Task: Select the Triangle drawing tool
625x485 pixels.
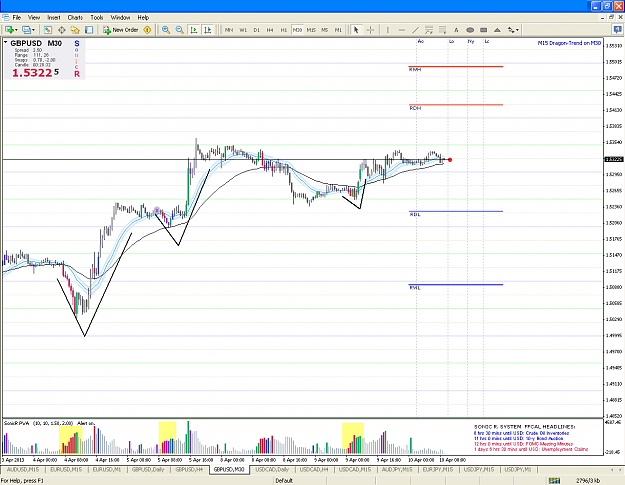Action: [497, 30]
